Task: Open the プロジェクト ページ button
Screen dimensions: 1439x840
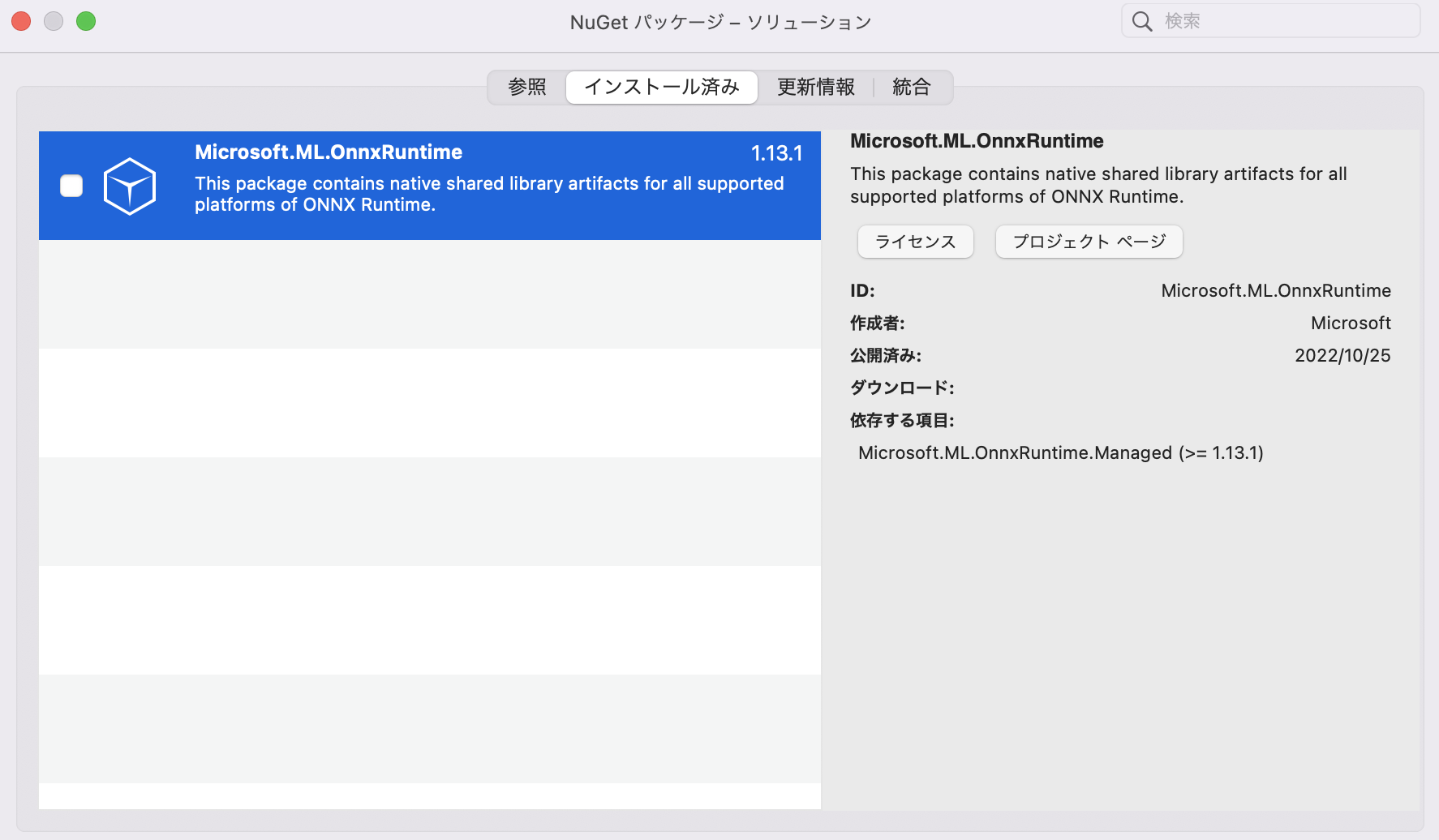Action: pyautogui.click(x=1089, y=242)
